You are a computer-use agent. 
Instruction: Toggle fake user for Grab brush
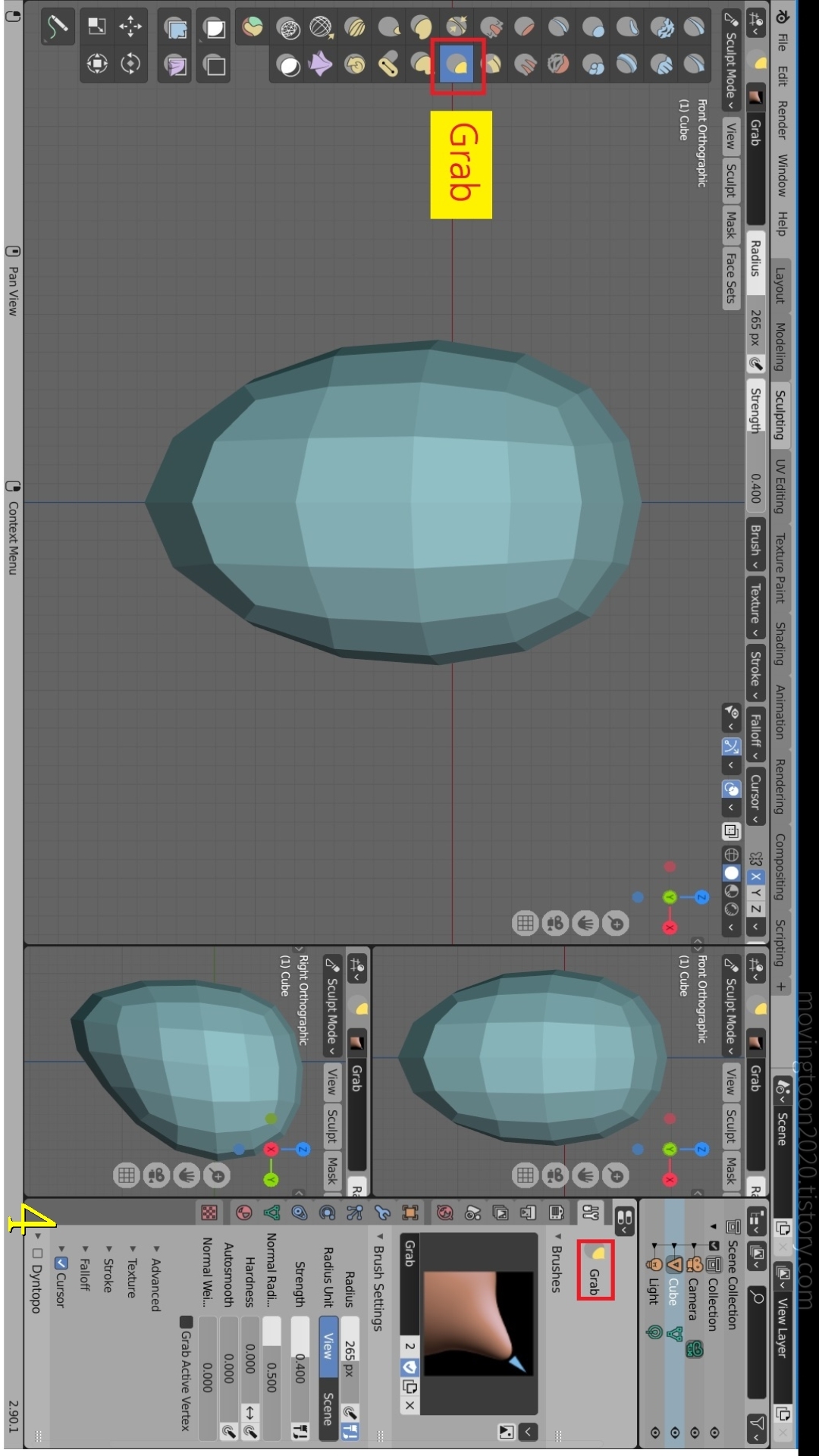[409, 1367]
